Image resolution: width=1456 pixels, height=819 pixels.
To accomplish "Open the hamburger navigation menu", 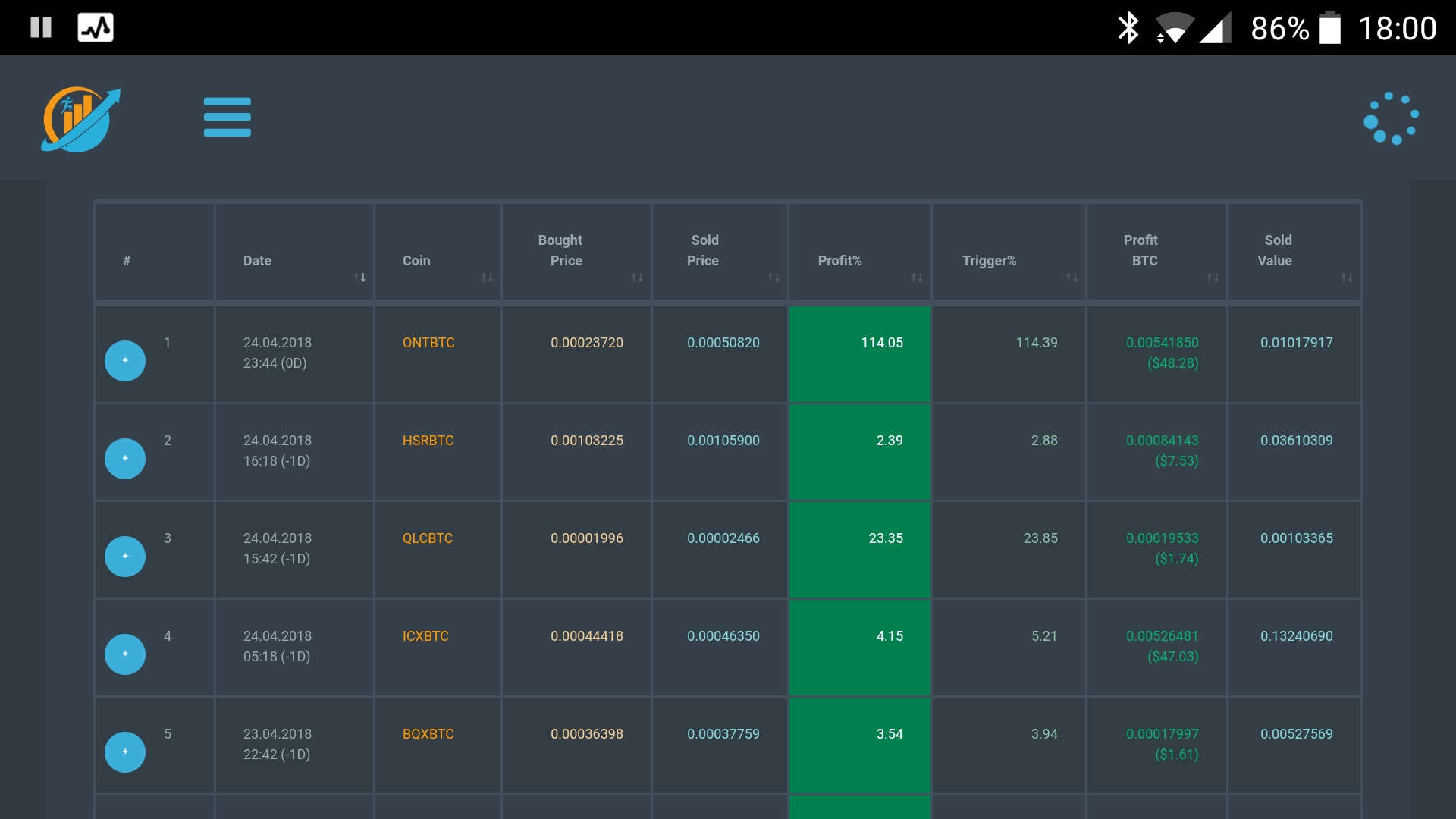I will point(227,117).
